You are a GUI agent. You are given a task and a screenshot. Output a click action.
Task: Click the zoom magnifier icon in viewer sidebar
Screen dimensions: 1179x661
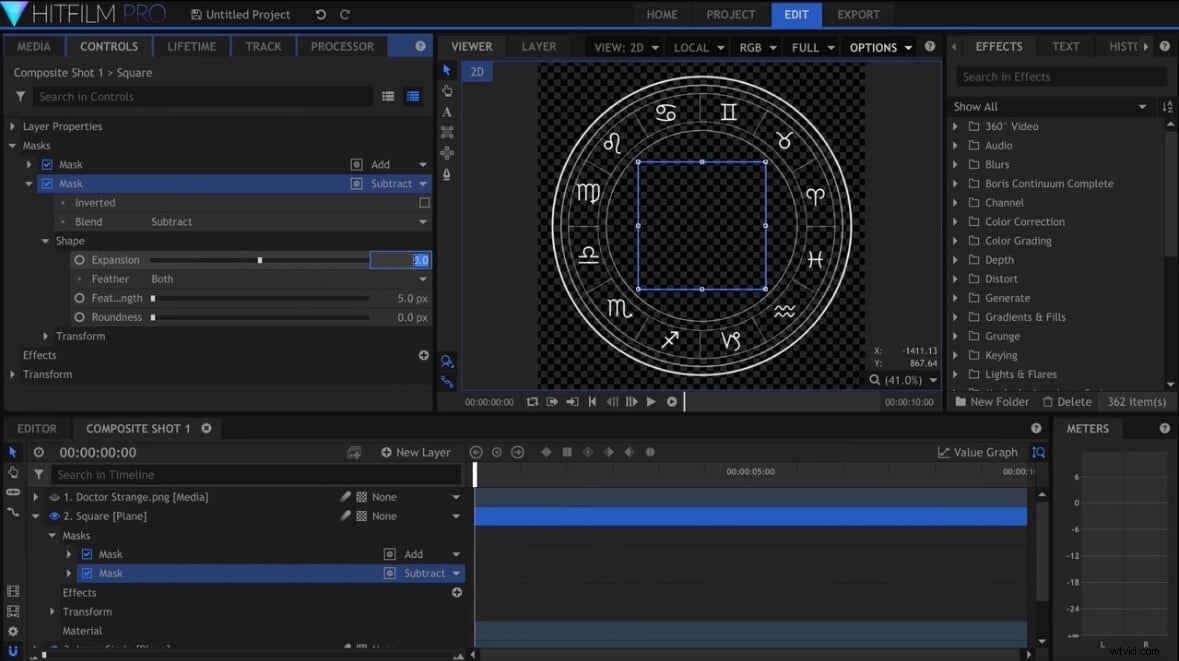click(x=447, y=362)
